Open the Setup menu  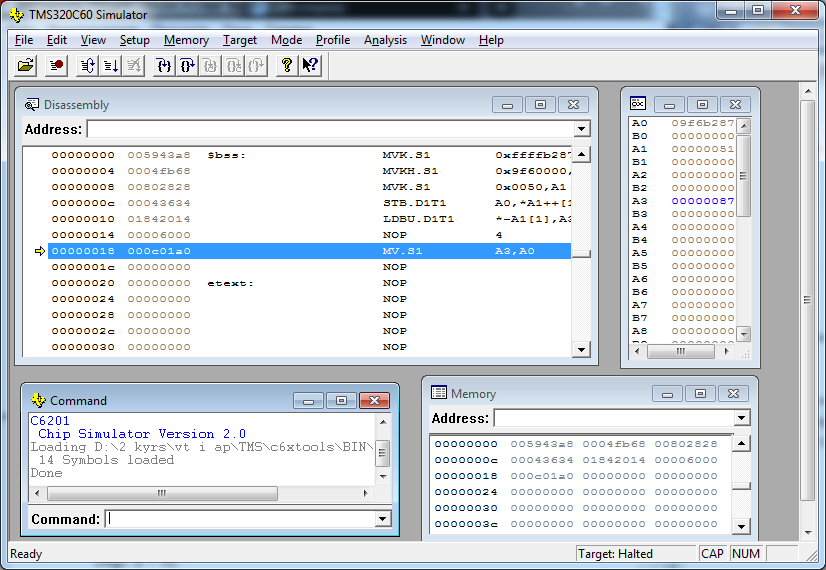coord(134,40)
